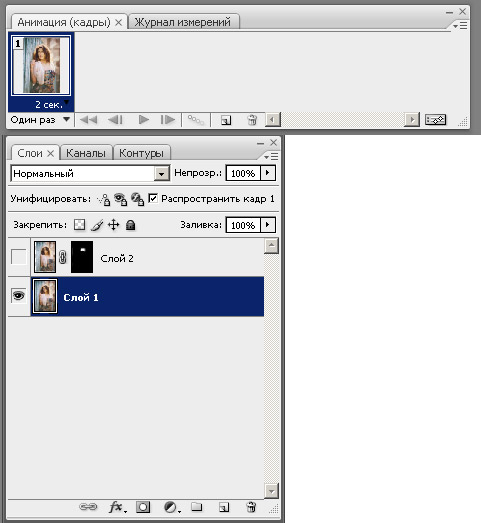This screenshot has width=481, height=523.
Task: Uncheck Распространить кадр 1 checkbox
Action: (x=152, y=198)
